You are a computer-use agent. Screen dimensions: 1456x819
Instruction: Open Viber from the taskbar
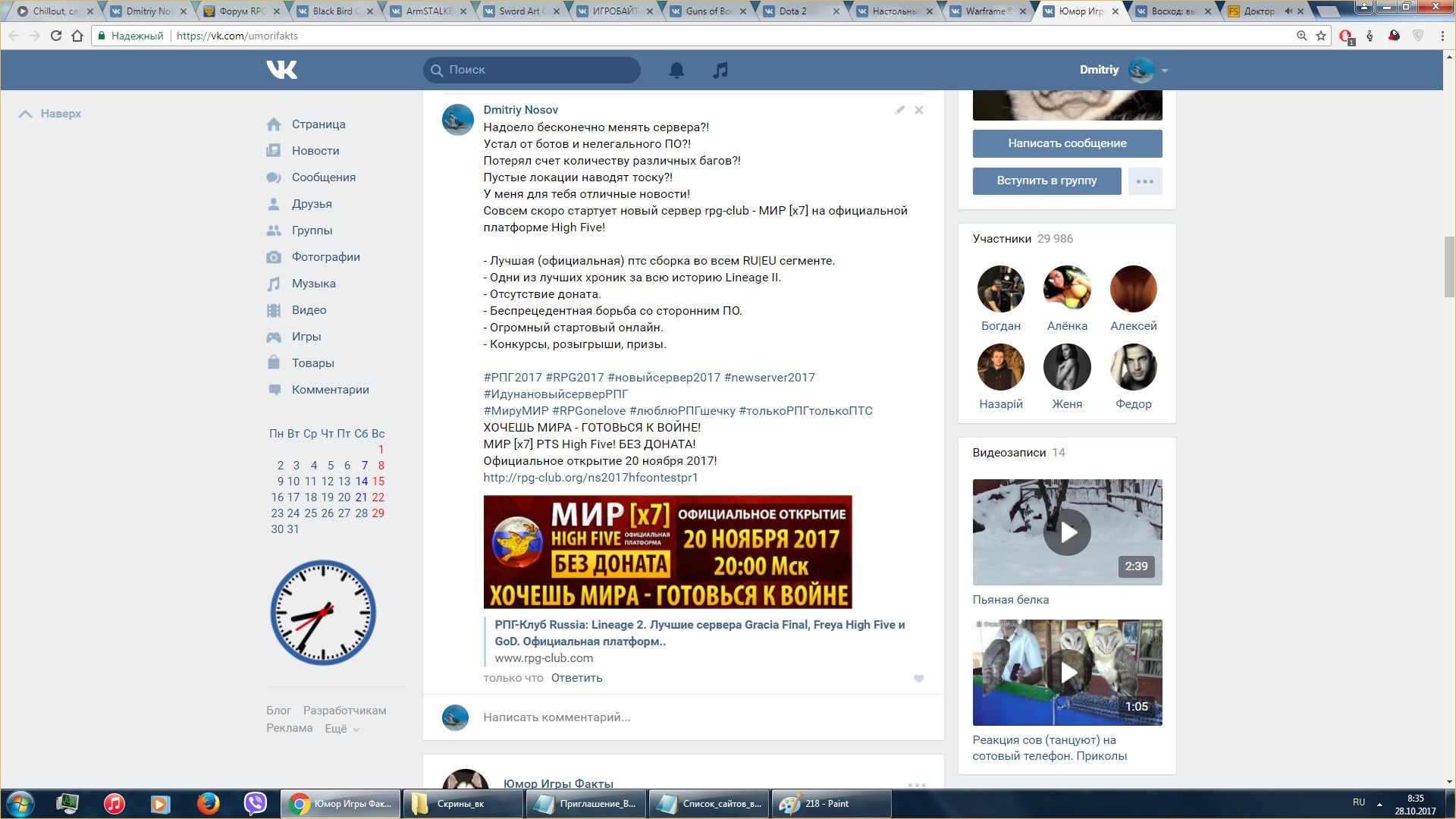pos(256,804)
